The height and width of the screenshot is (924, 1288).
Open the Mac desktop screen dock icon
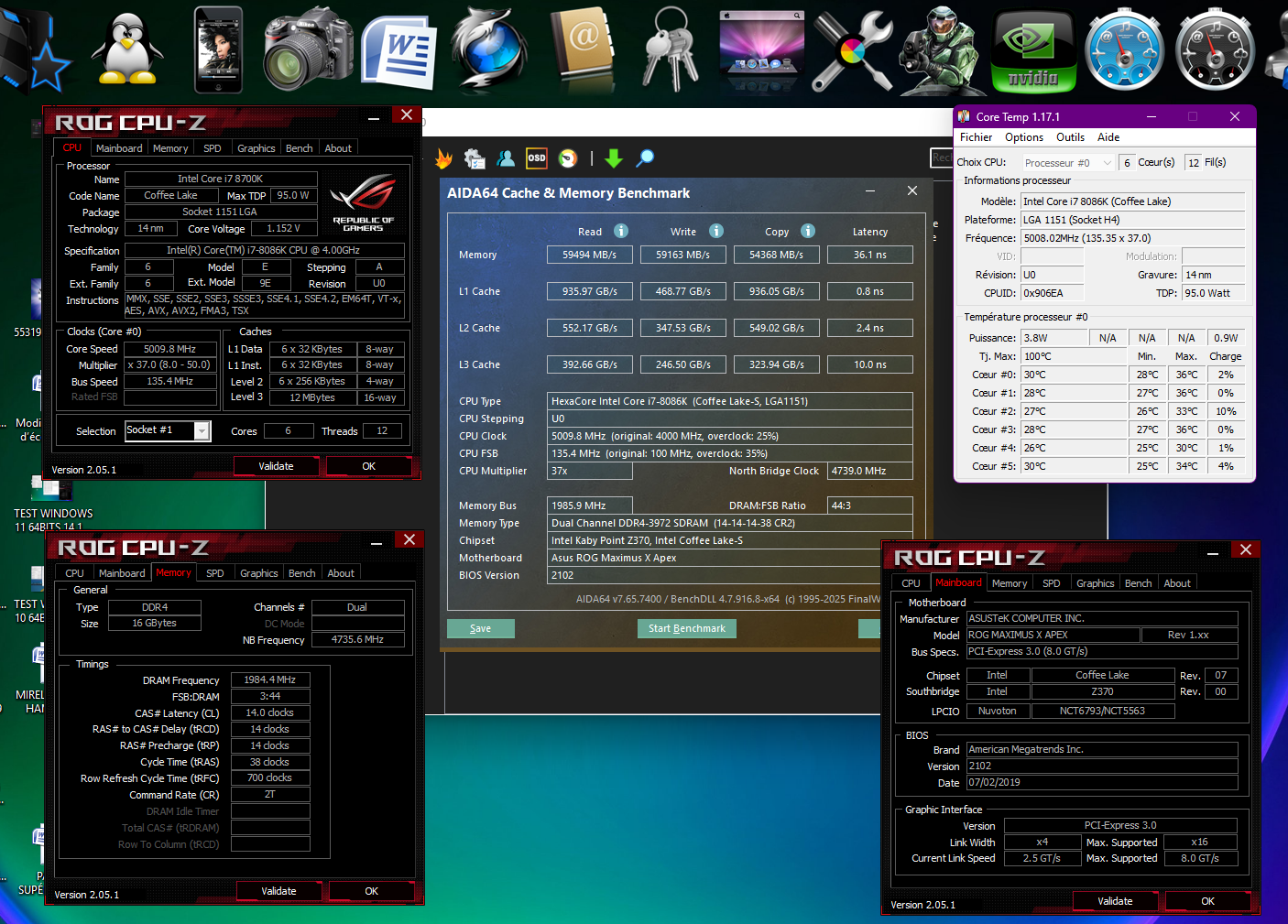tap(762, 46)
